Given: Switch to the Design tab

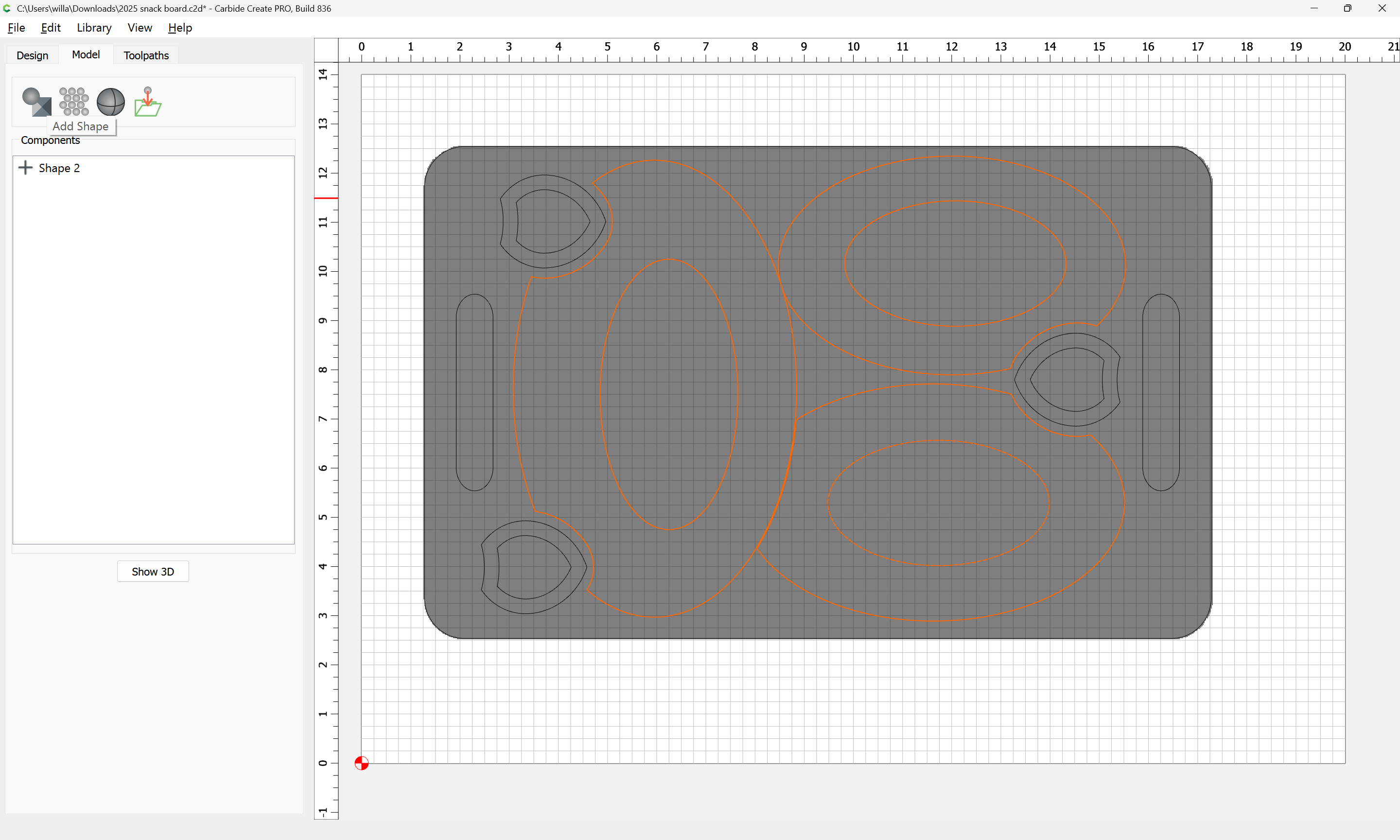Looking at the screenshot, I should coord(32,55).
